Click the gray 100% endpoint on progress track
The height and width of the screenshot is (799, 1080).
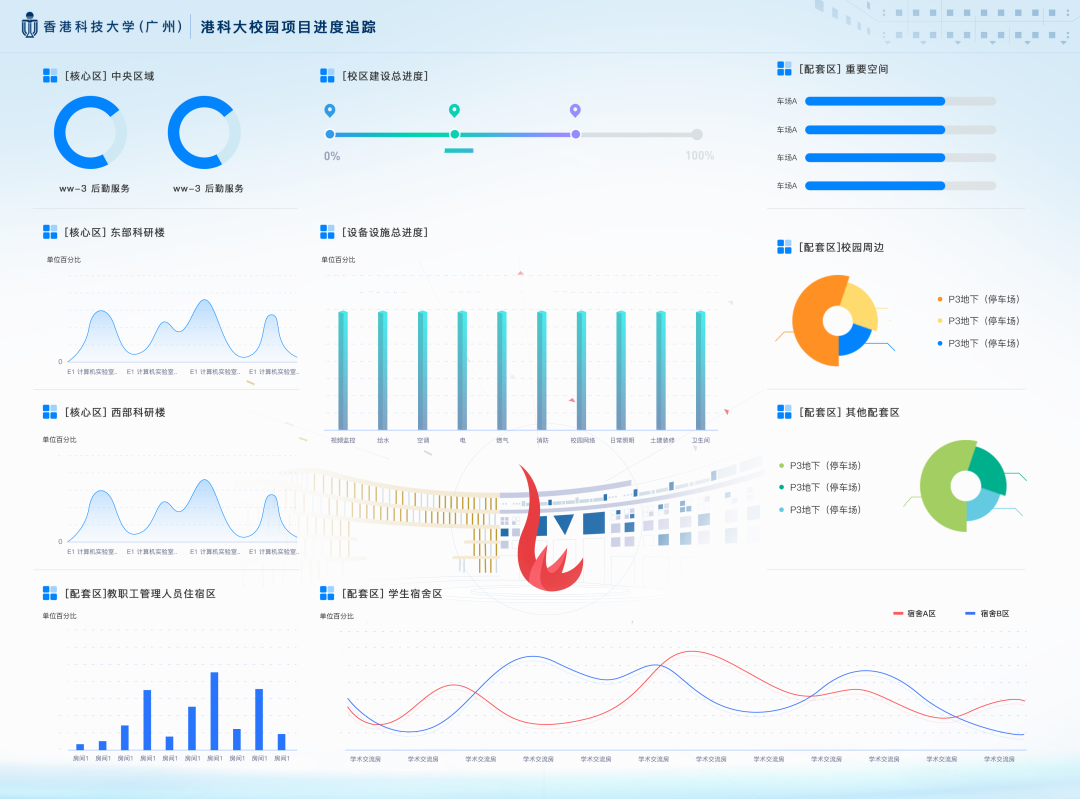pos(697,134)
